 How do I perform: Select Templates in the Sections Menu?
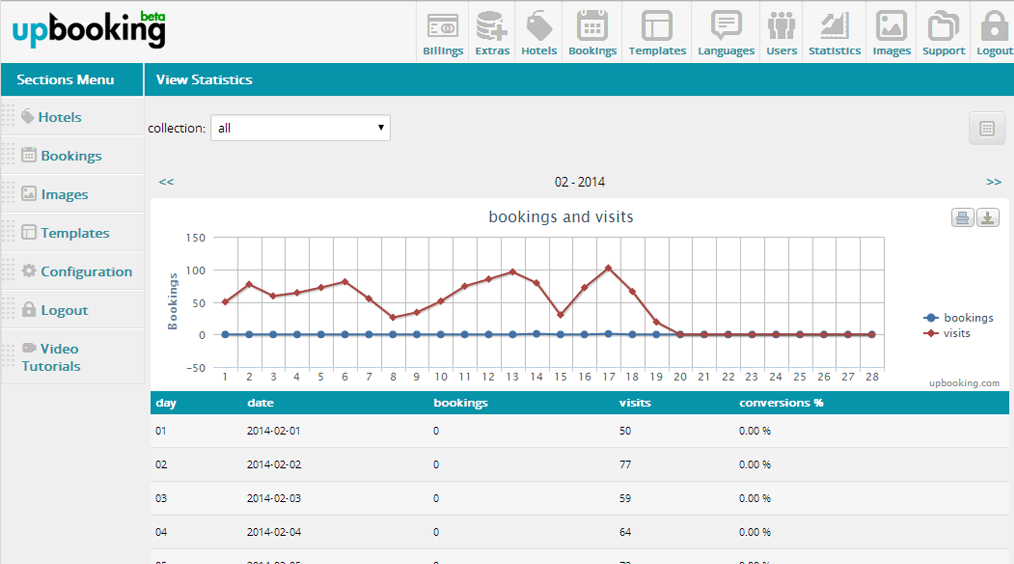click(x=75, y=233)
